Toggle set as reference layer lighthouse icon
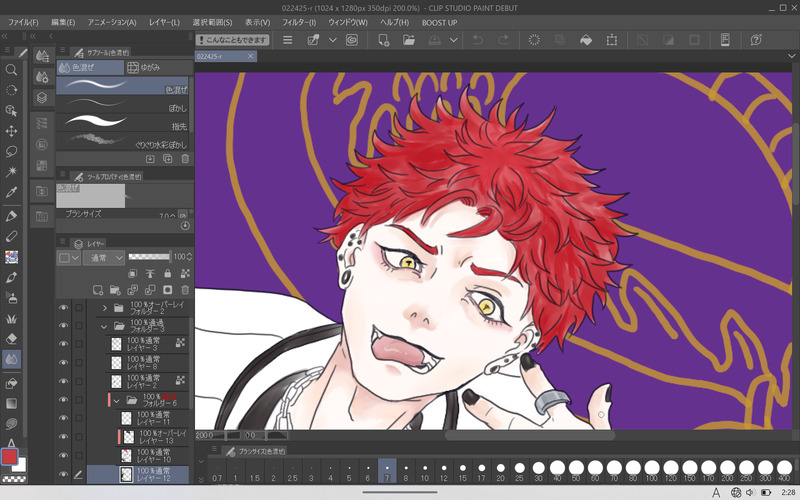The width and height of the screenshot is (800, 500). pyautogui.click(x=150, y=274)
